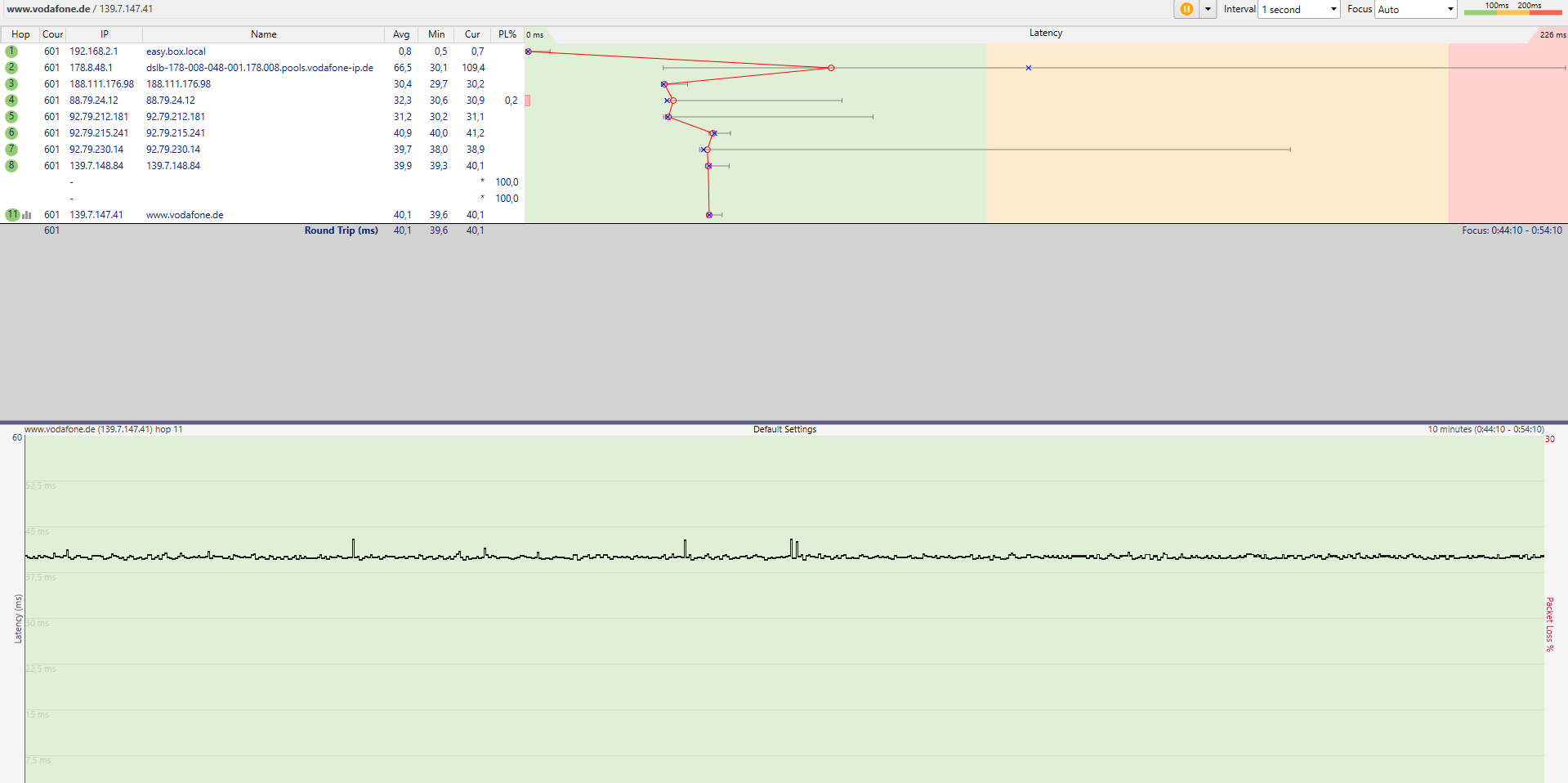Select hop 4 numbered badge
1568x783 pixels.
pos(11,100)
